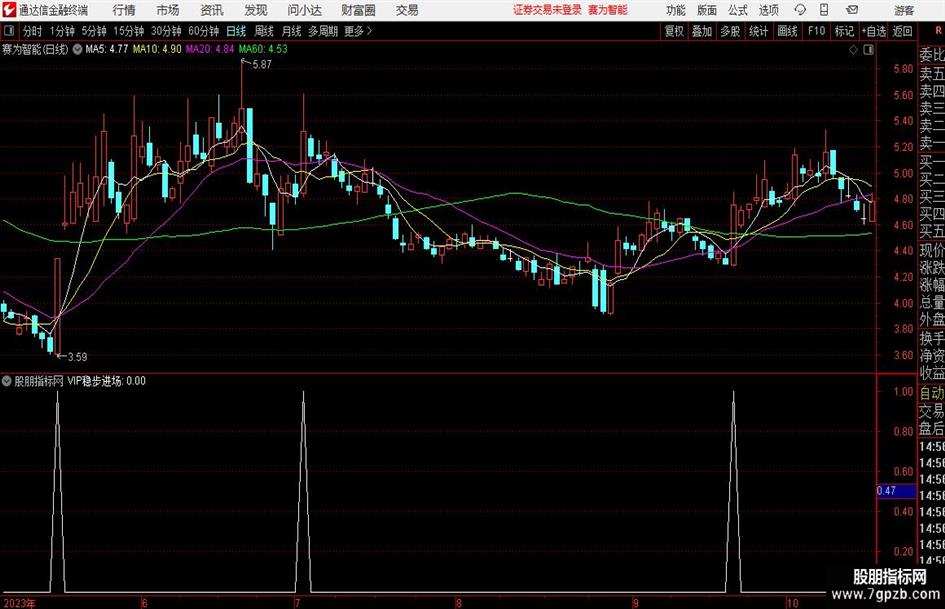Open the 交易 menu

click(x=407, y=10)
